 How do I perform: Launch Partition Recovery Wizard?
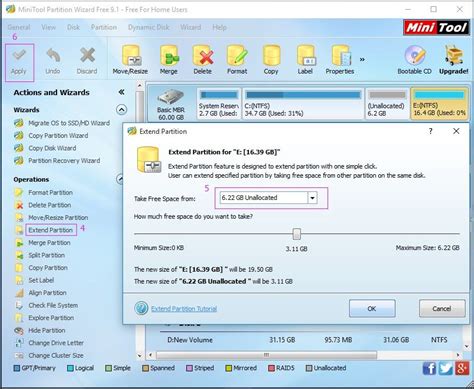click(64, 161)
